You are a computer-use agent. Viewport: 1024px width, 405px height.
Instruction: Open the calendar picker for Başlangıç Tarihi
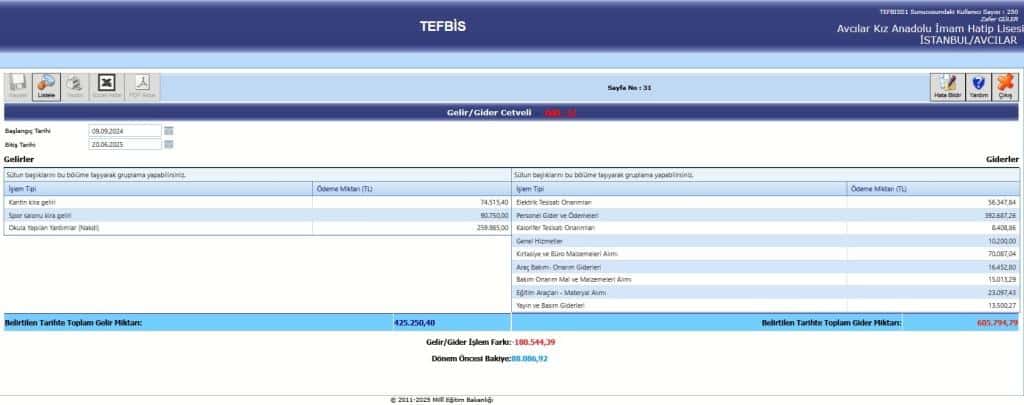click(x=169, y=131)
